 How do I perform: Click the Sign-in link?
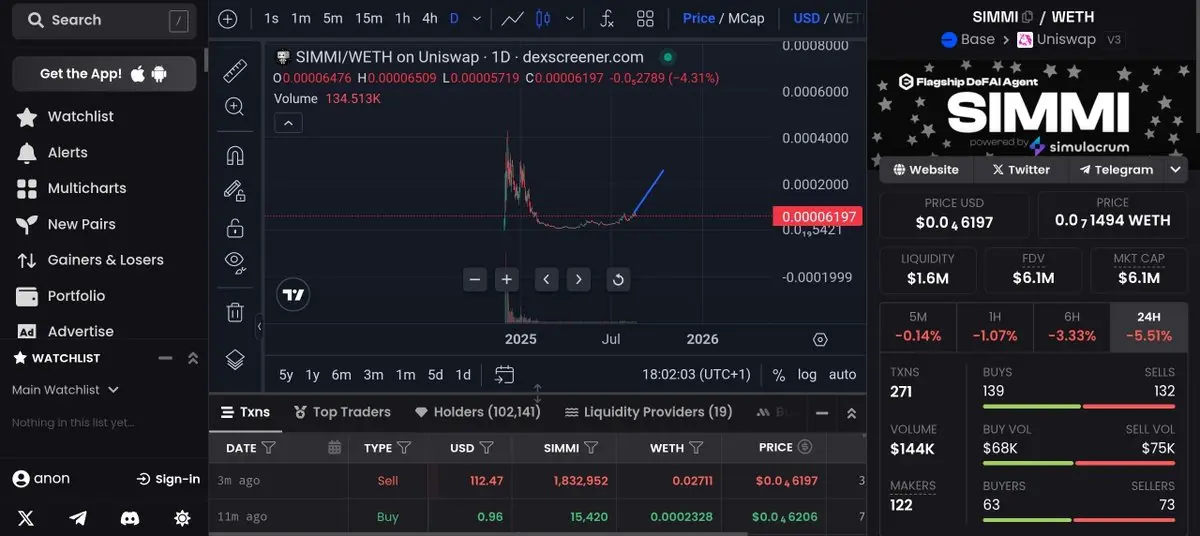[x=168, y=479]
